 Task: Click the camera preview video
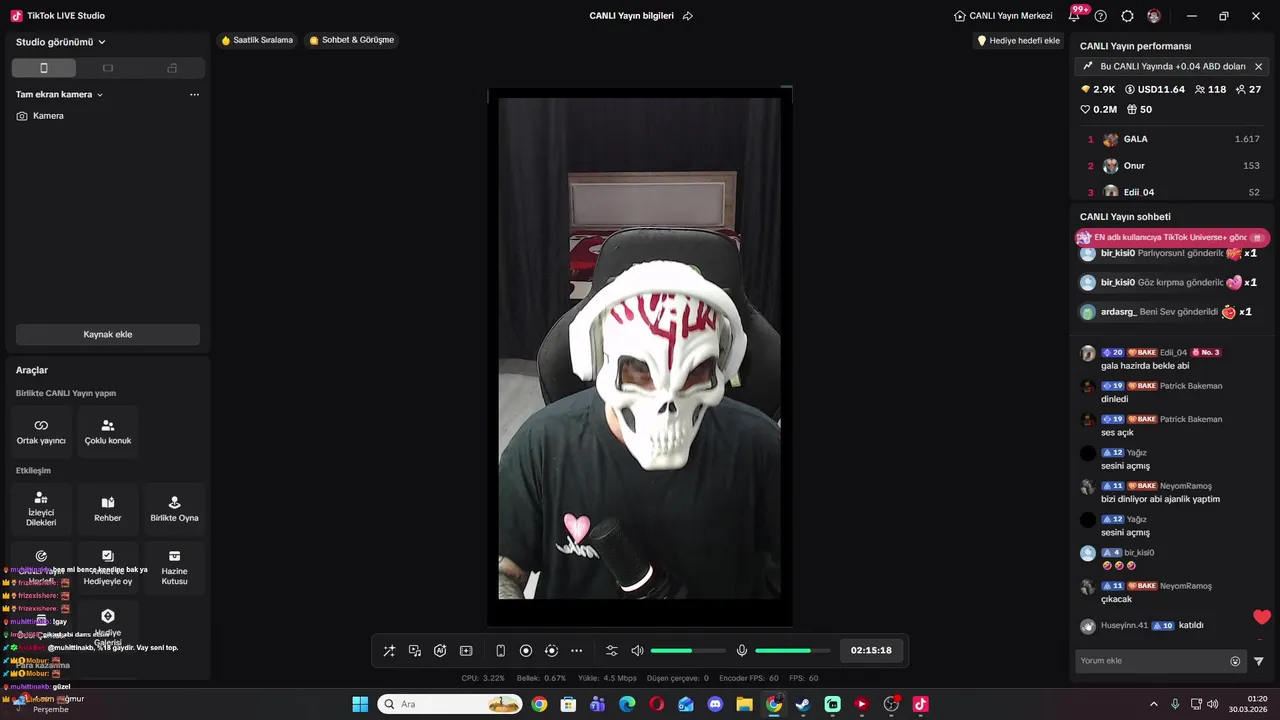tap(640, 348)
